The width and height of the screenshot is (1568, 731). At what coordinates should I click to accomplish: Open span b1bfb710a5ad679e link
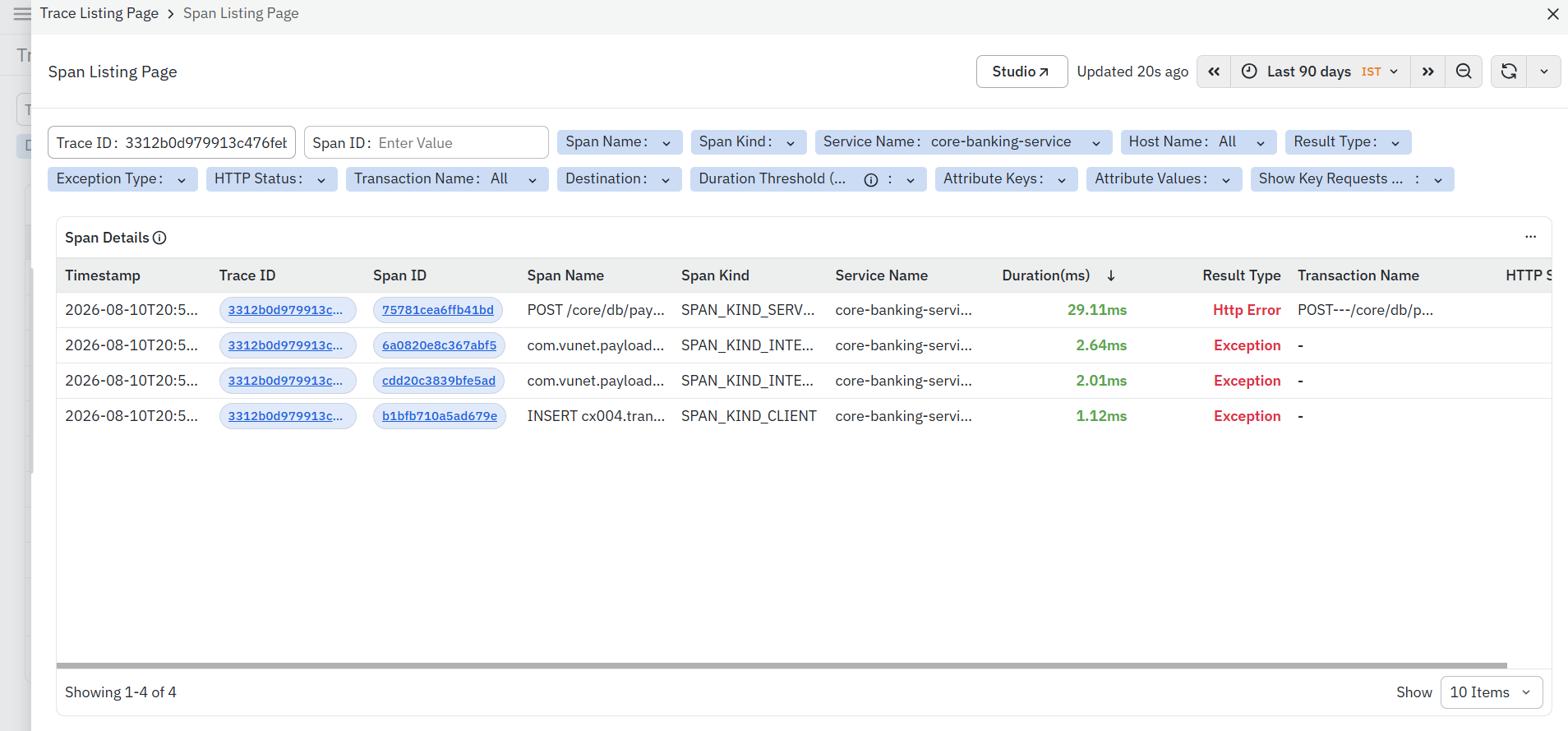tap(440, 416)
